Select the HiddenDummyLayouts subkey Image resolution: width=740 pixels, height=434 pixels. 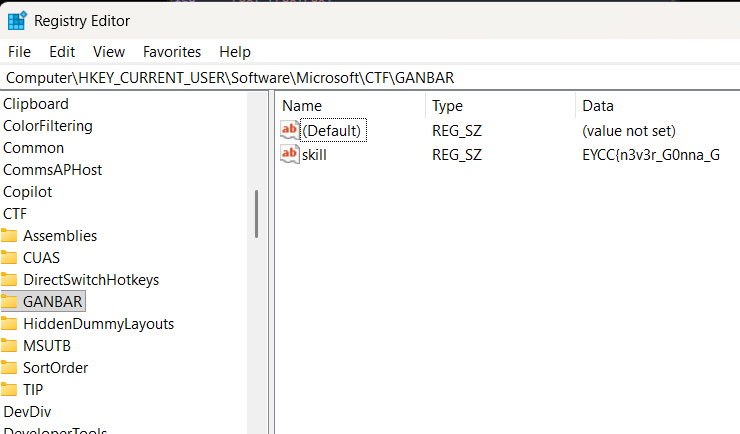99,324
